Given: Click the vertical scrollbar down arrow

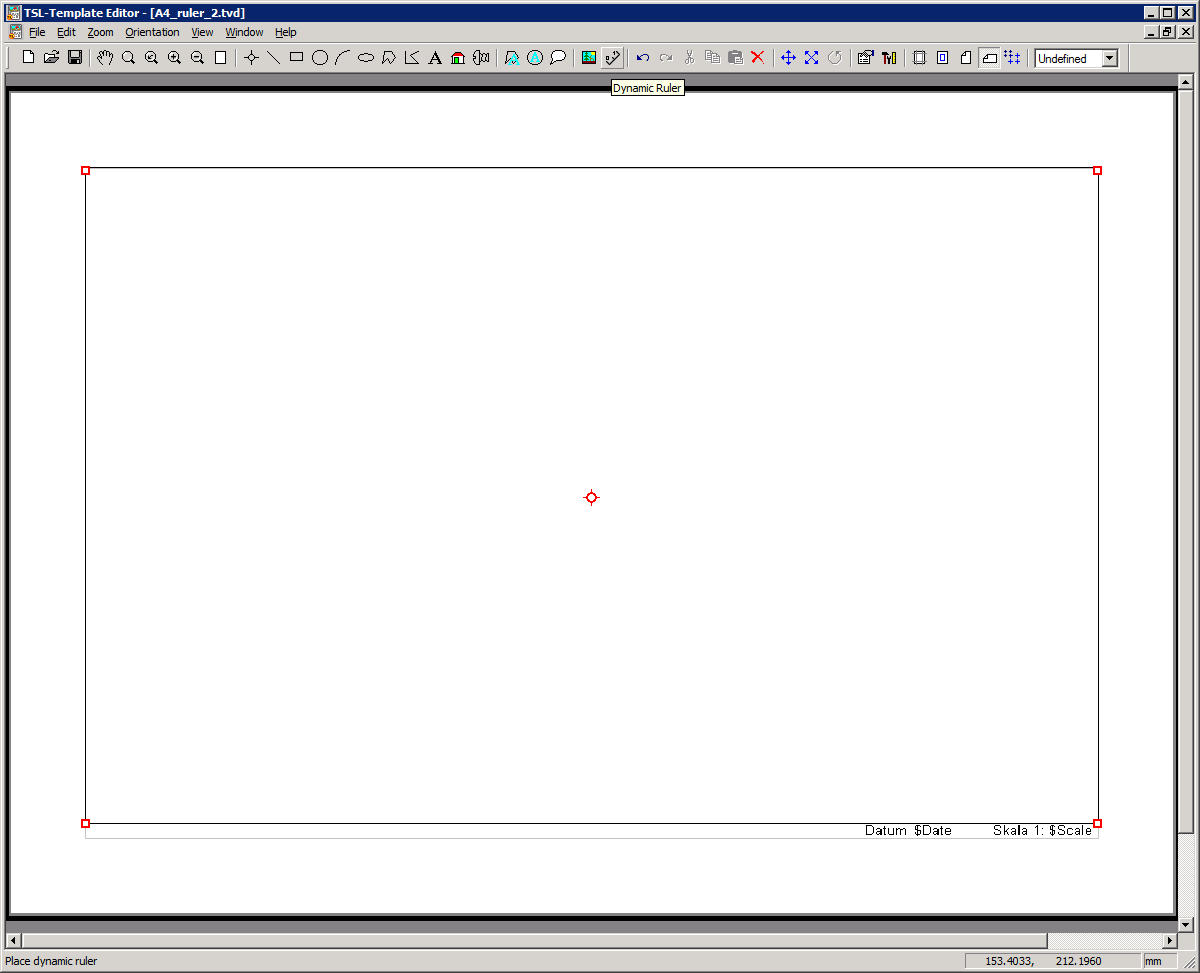Looking at the screenshot, I should pos(1186,925).
